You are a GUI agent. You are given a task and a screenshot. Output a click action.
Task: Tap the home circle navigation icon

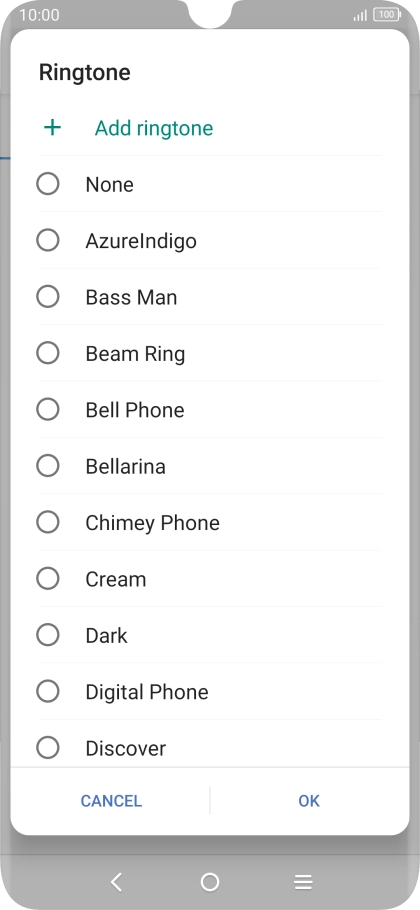(x=210, y=882)
